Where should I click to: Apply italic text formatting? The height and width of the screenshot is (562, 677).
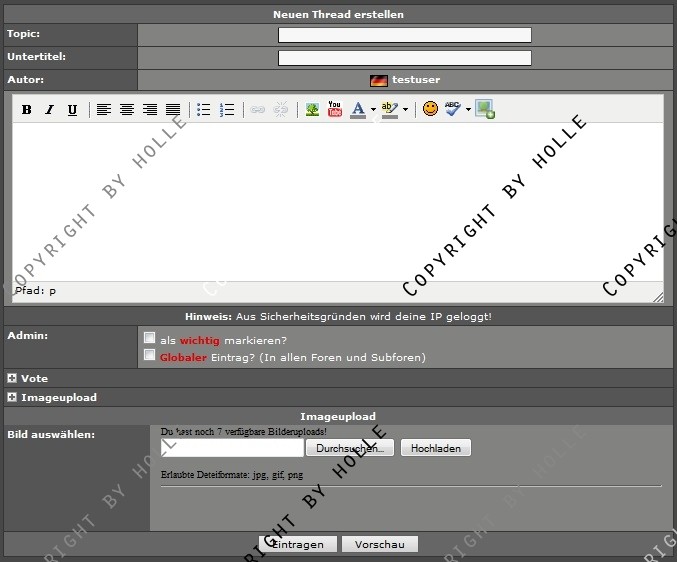(x=49, y=110)
